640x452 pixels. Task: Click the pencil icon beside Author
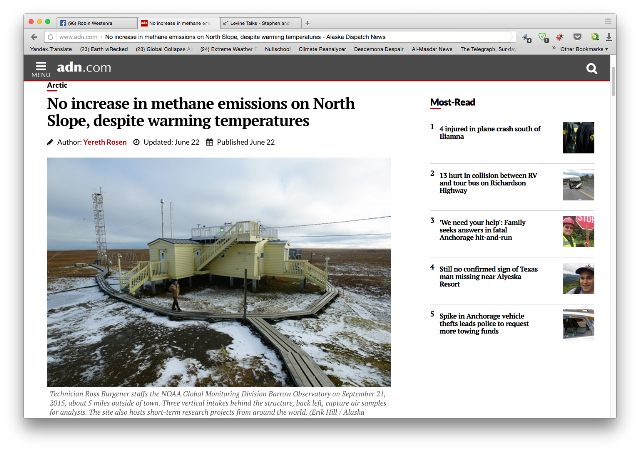coord(50,142)
